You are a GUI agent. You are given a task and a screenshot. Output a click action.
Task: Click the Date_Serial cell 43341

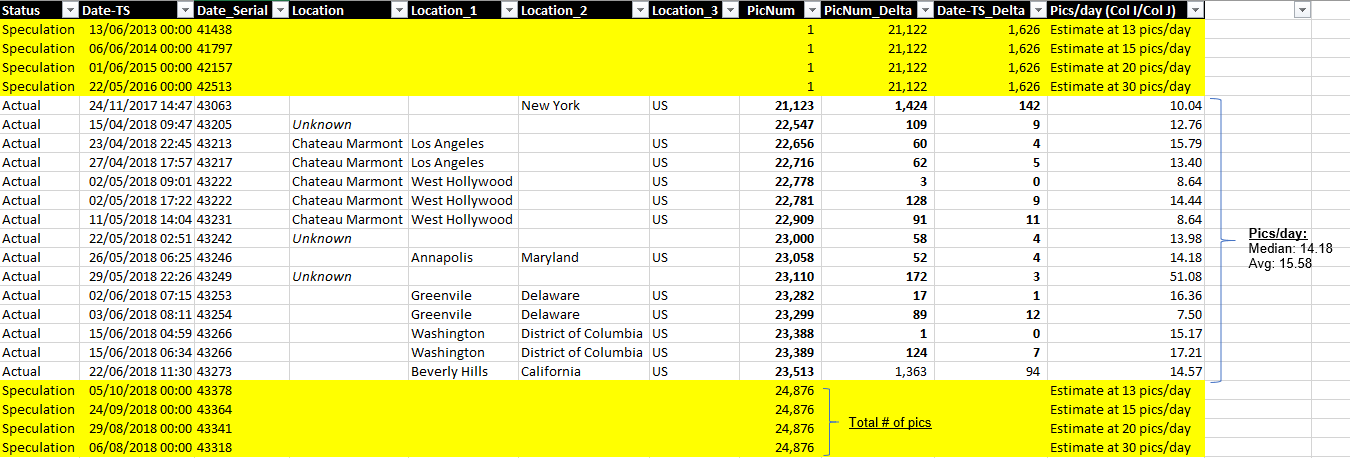click(x=241, y=428)
